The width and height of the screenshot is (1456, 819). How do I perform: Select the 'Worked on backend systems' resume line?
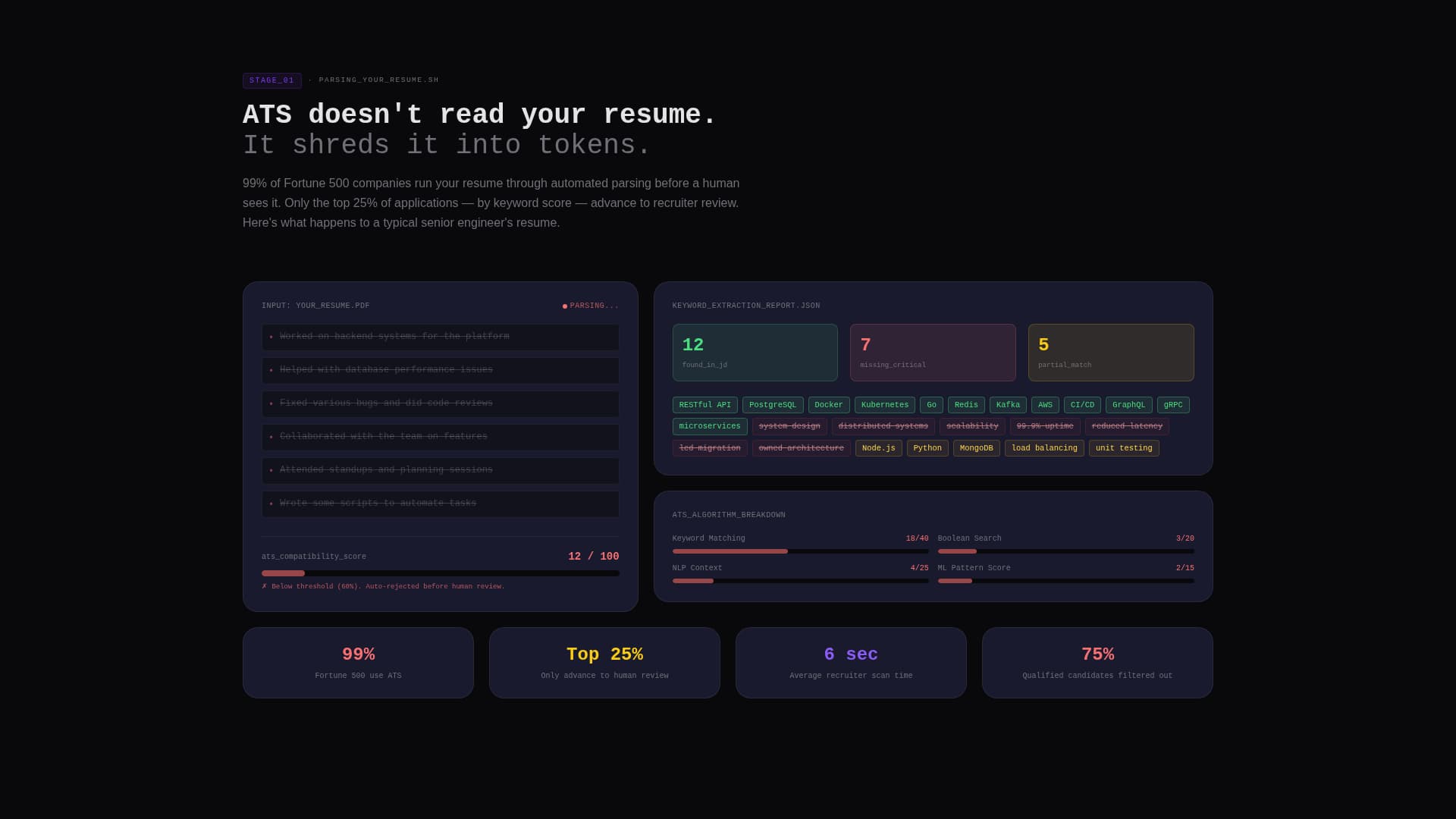440,337
